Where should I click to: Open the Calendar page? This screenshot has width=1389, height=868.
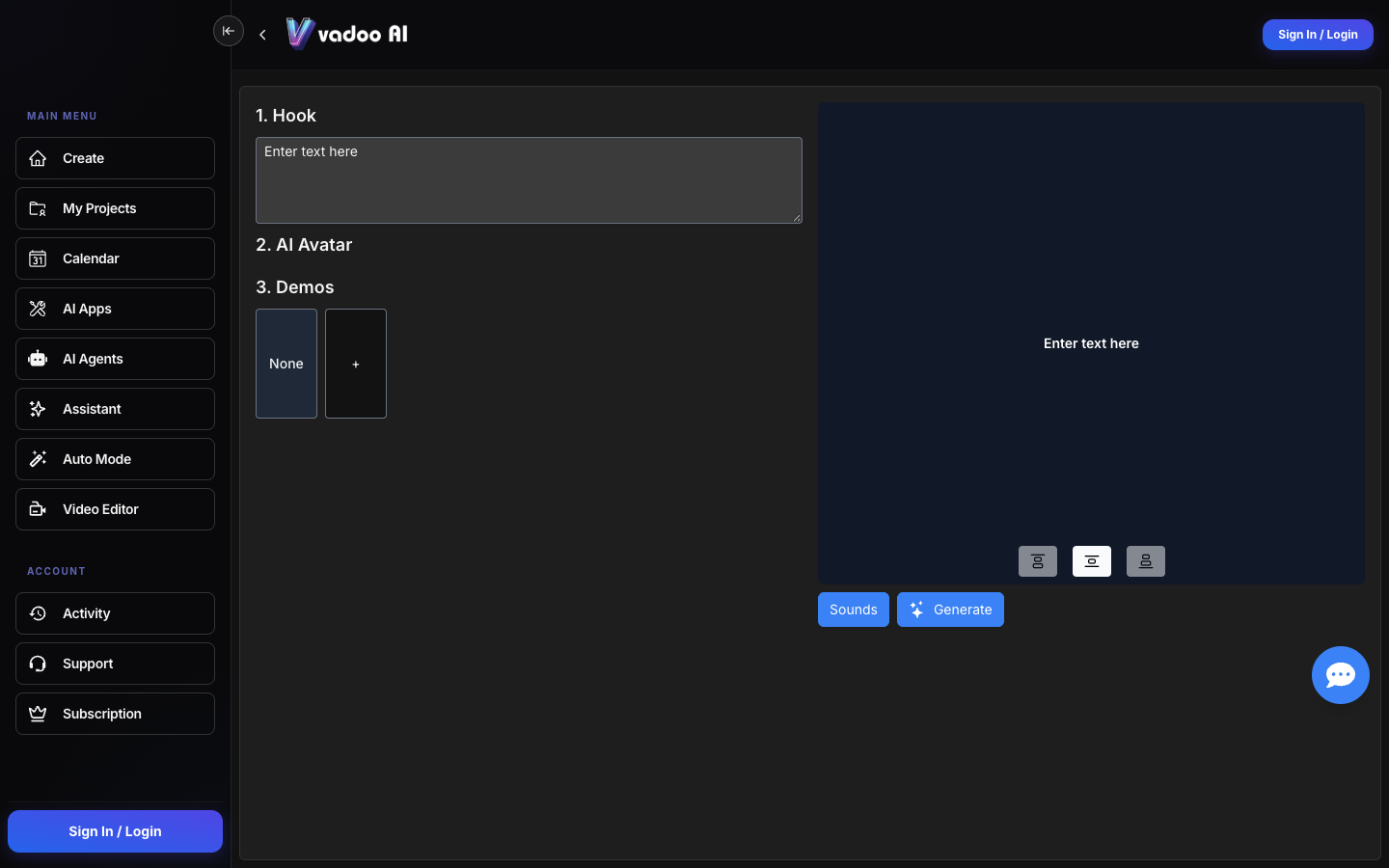point(115,258)
